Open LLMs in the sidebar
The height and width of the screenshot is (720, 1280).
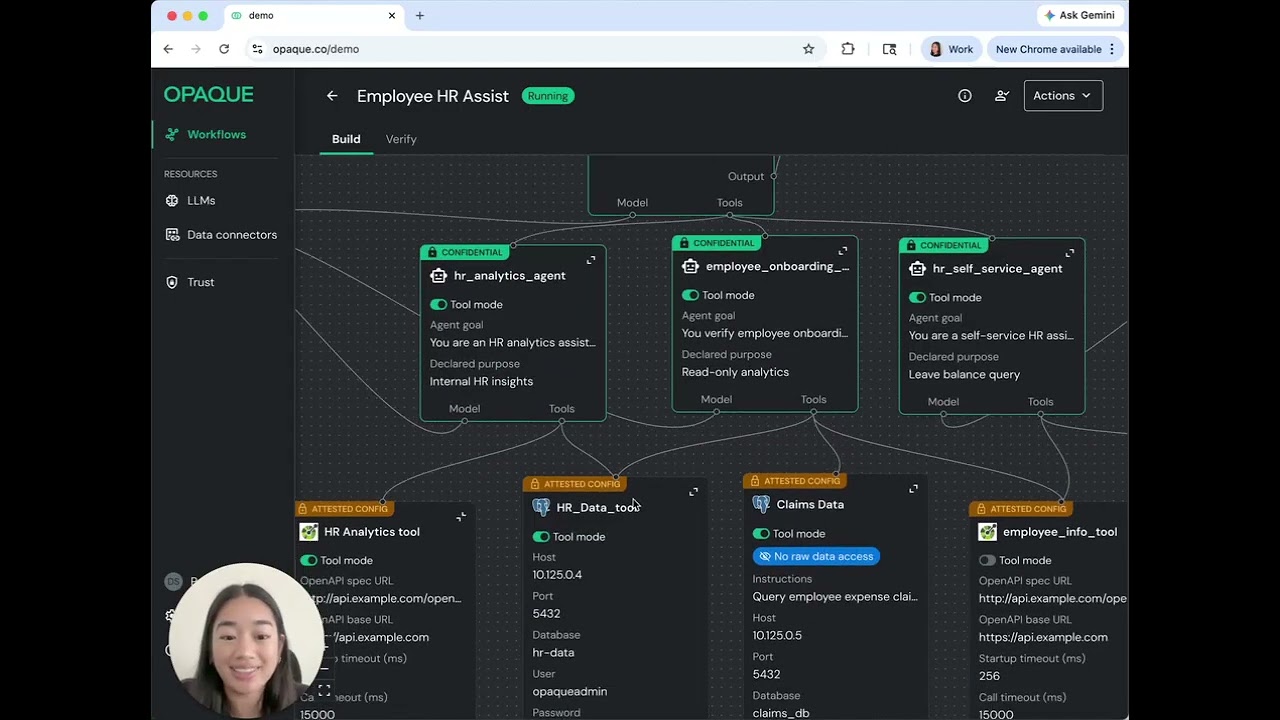(x=201, y=200)
